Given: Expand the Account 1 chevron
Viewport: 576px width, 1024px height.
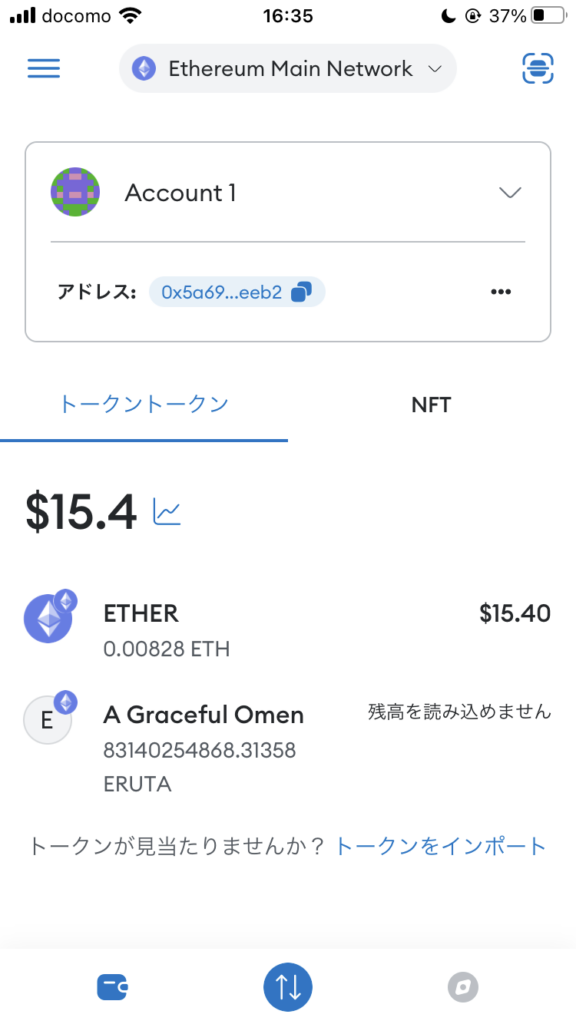Looking at the screenshot, I should click(x=509, y=193).
